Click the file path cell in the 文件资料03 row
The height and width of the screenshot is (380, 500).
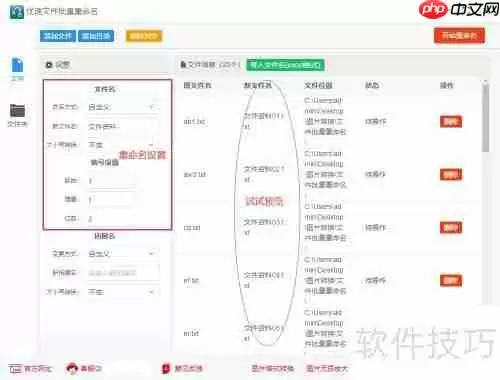point(325,226)
